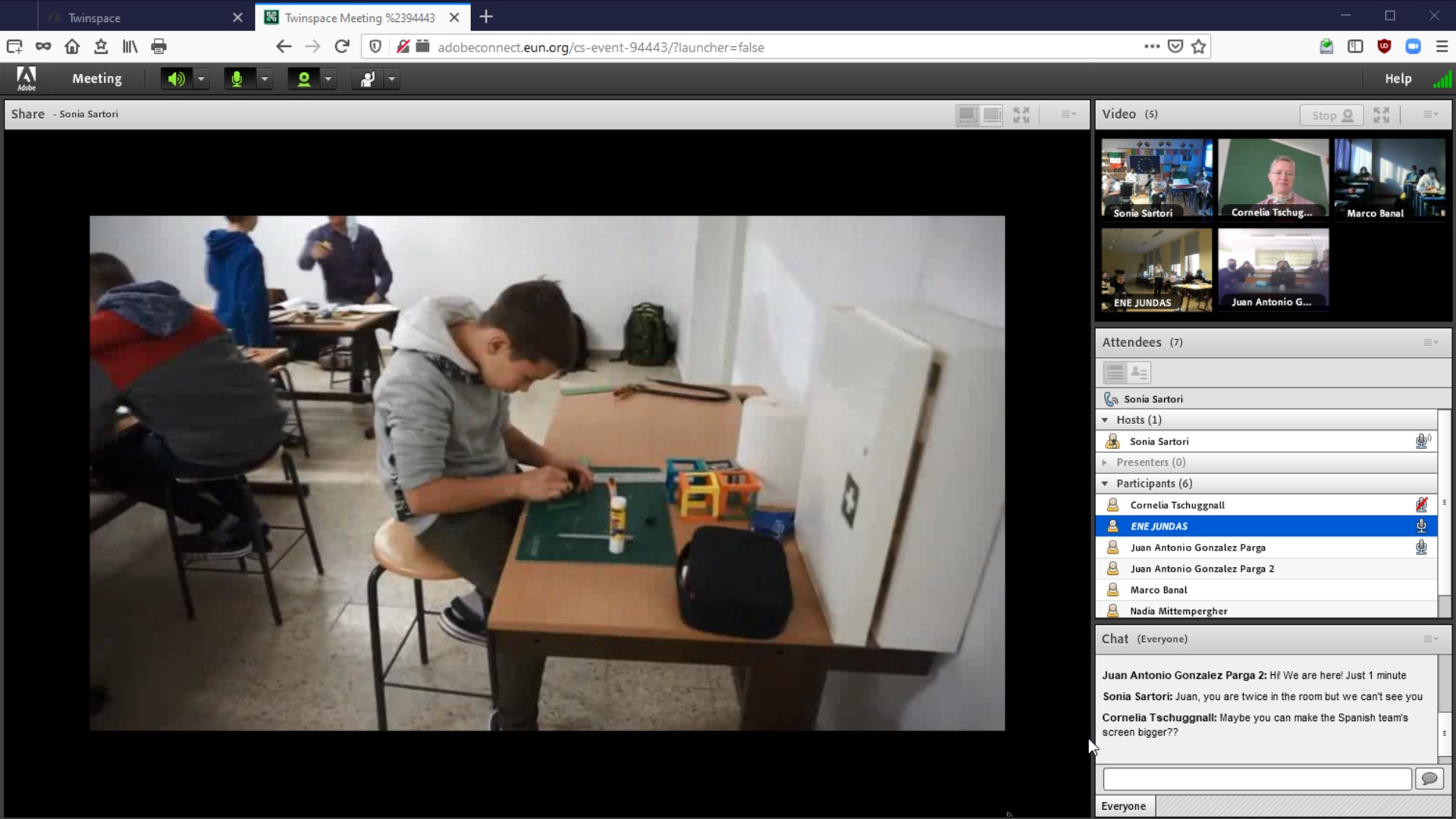Make Share pod full screen

click(1021, 115)
